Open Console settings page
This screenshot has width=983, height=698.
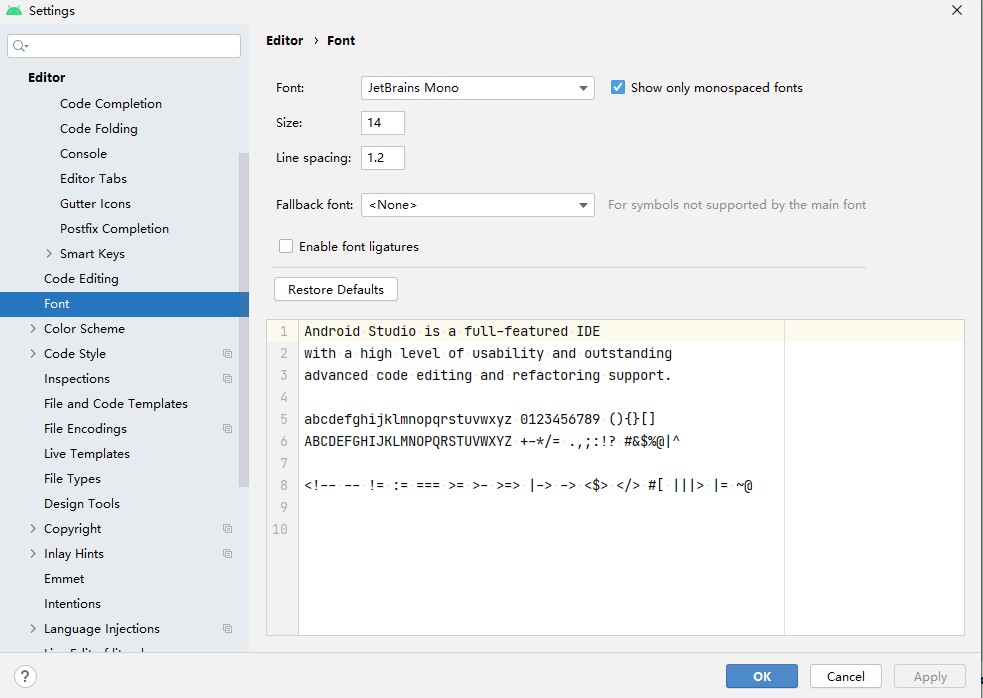point(83,154)
